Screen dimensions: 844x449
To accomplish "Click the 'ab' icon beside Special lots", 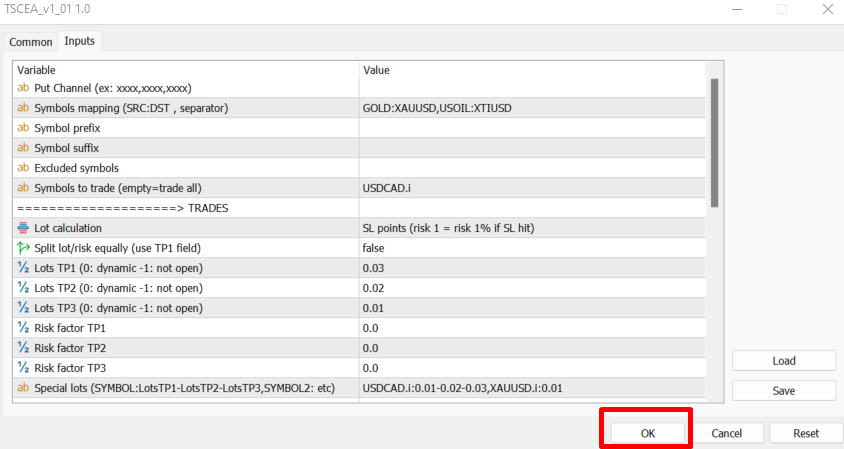I will point(24,388).
